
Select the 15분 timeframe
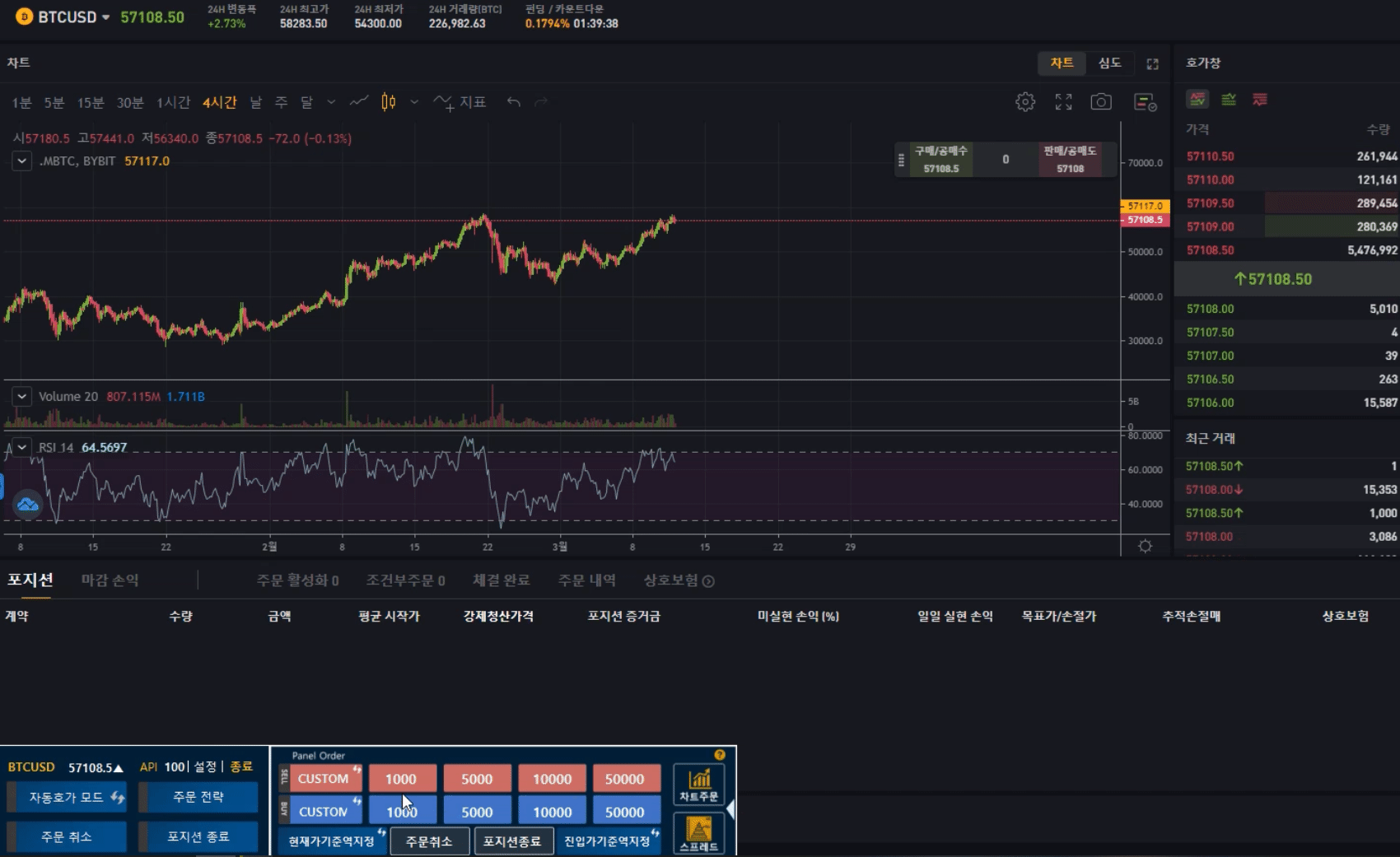coord(91,102)
